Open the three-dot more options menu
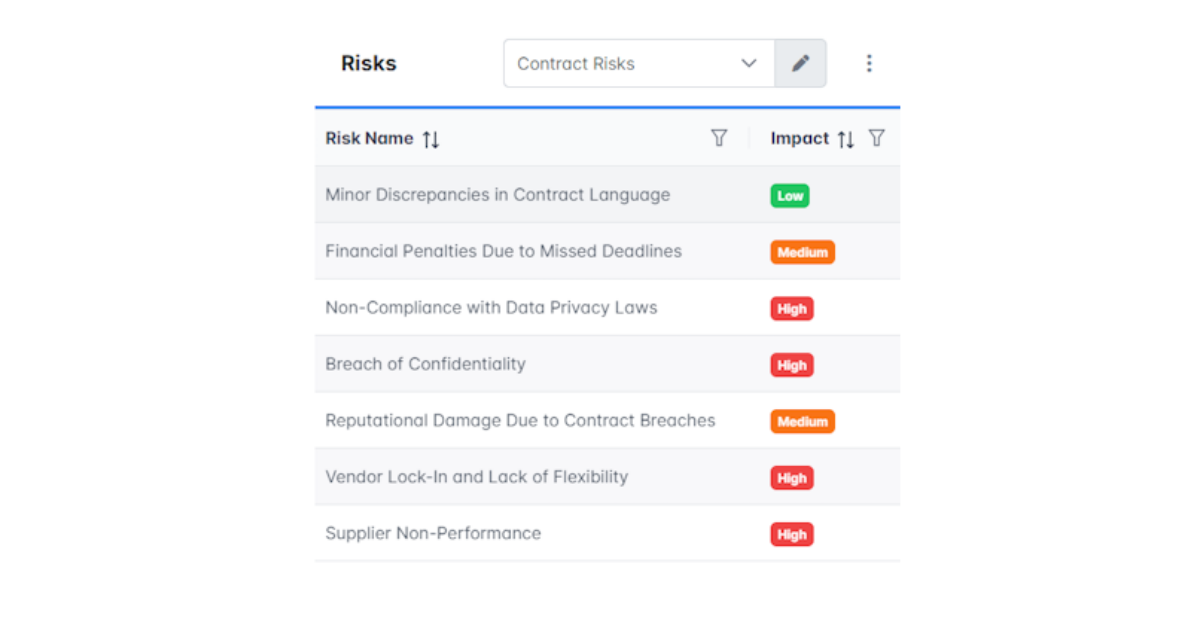This screenshot has width=1200, height=628. click(869, 63)
